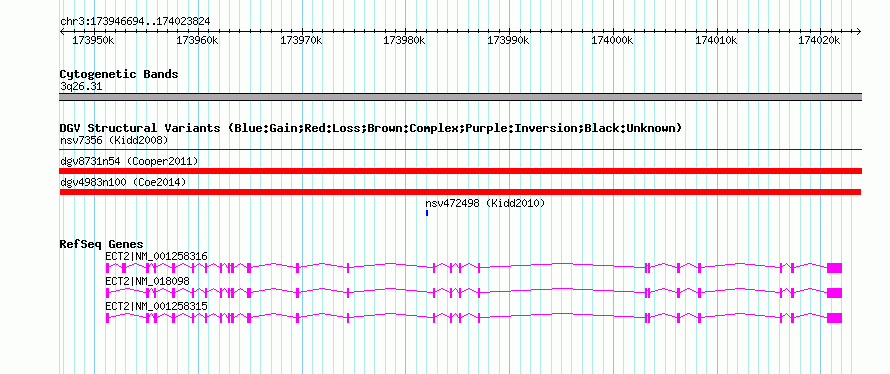
Task: Select the RefSeq Genes track title
Action: (102, 244)
